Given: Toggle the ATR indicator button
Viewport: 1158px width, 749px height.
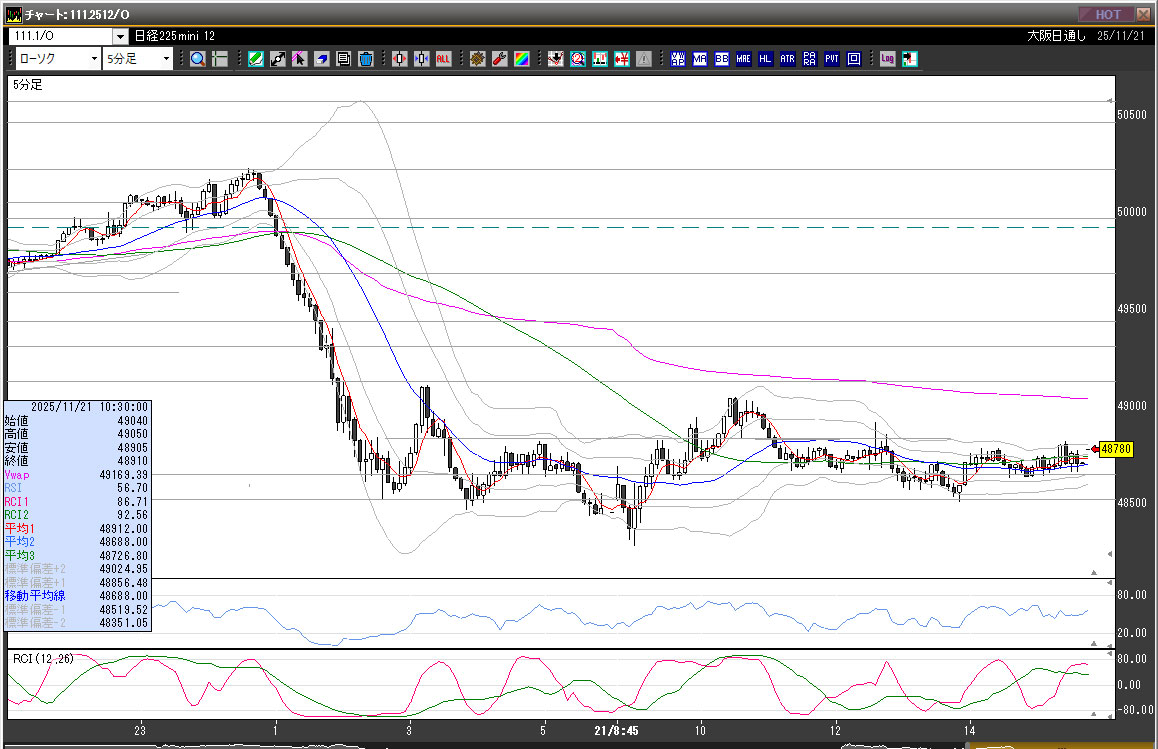Looking at the screenshot, I should (787, 59).
